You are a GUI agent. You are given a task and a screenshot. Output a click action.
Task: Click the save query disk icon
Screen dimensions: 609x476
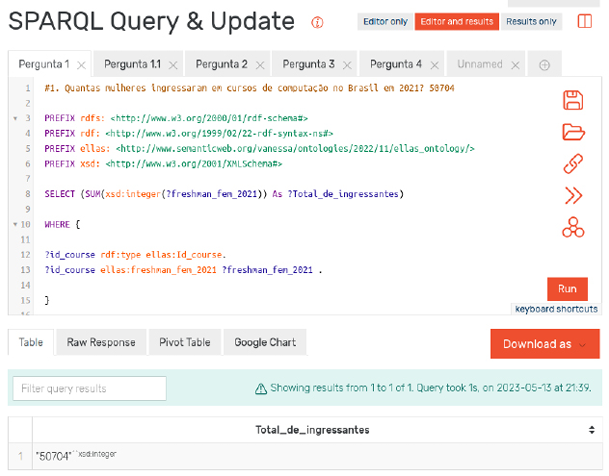point(573,100)
